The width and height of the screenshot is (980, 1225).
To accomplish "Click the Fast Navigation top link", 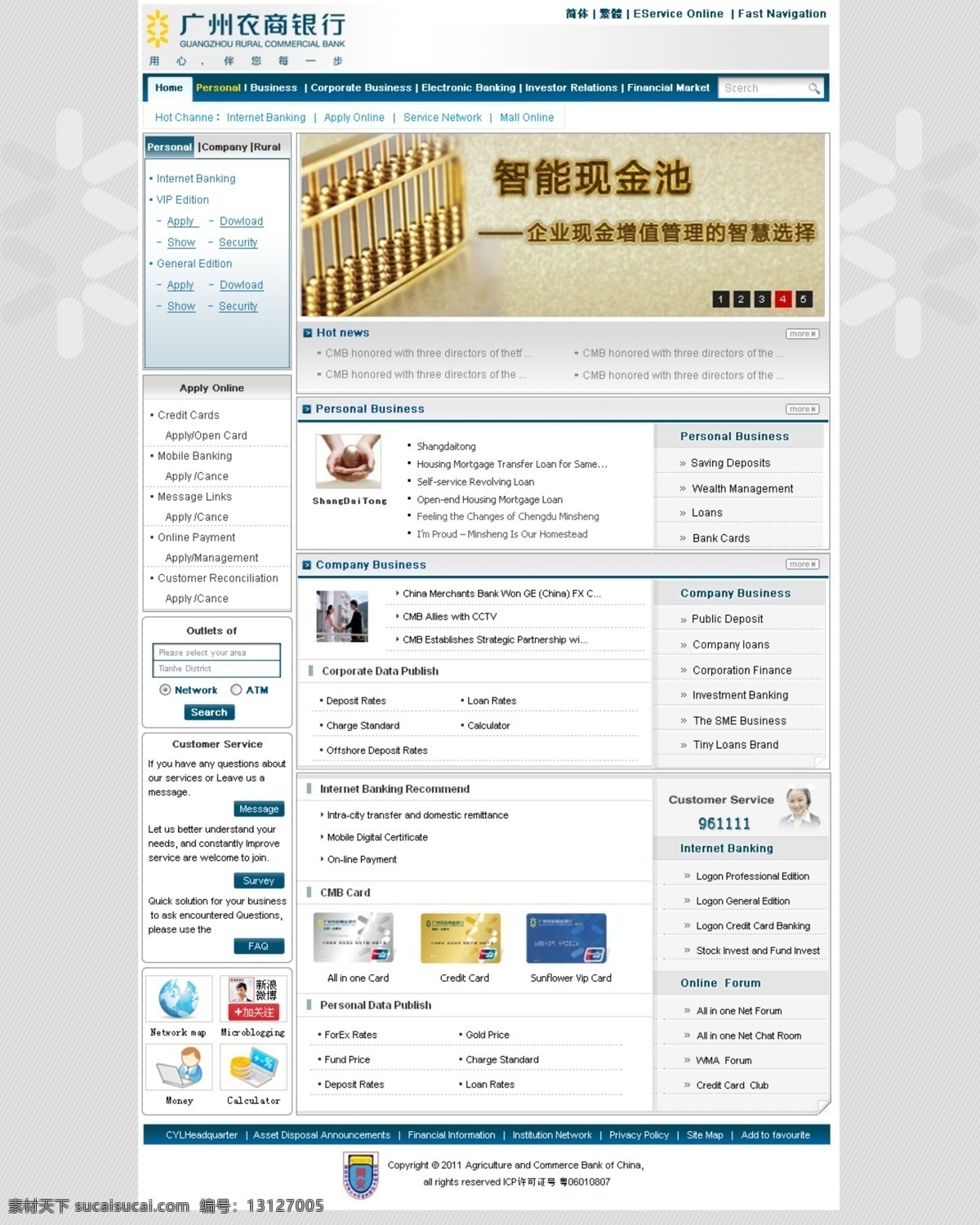I will (x=782, y=14).
